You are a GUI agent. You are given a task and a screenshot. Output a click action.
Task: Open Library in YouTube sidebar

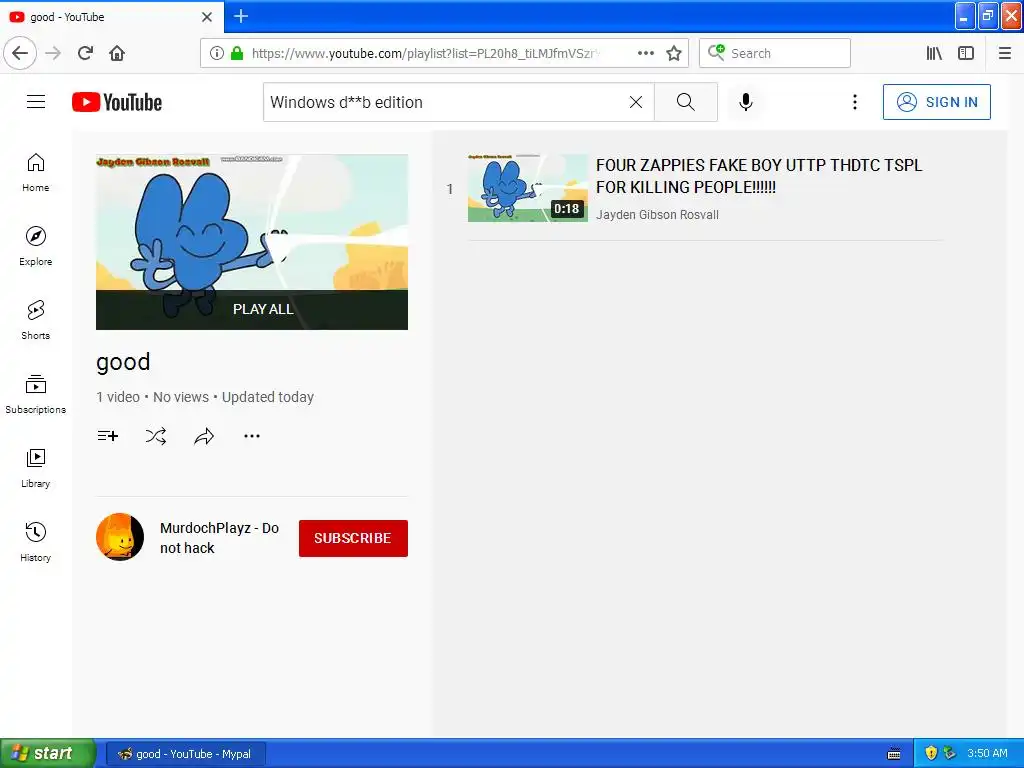(x=35, y=468)
